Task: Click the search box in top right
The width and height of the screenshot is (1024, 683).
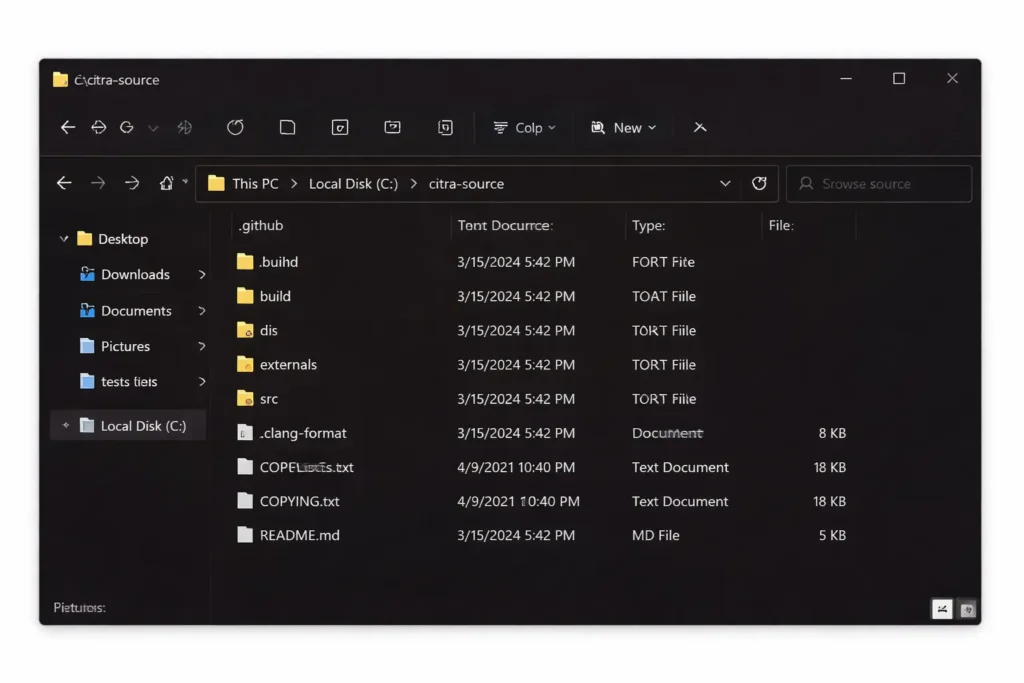Action: tap(878, 184)
